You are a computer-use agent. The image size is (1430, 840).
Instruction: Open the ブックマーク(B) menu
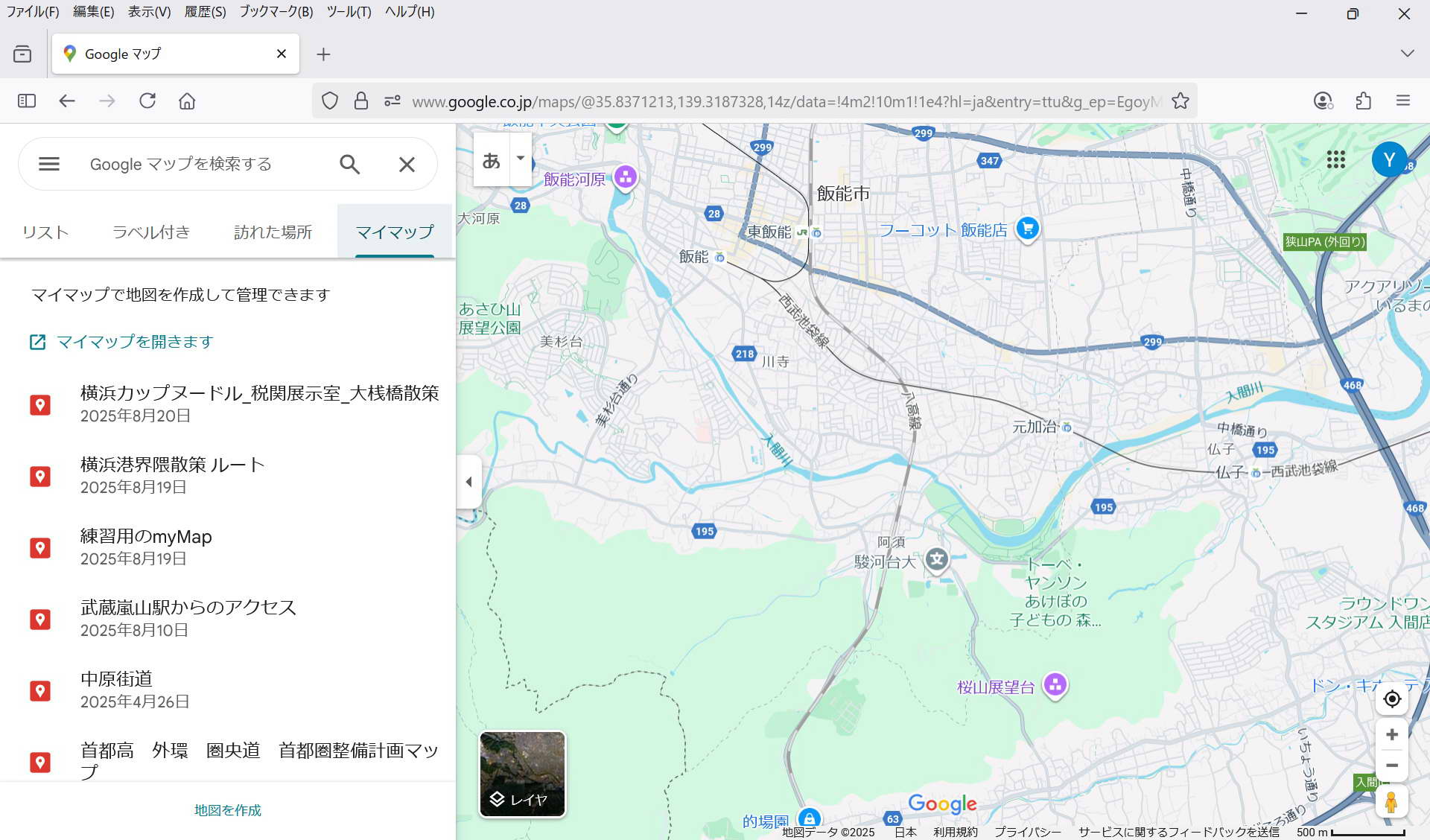coord(276,12)
